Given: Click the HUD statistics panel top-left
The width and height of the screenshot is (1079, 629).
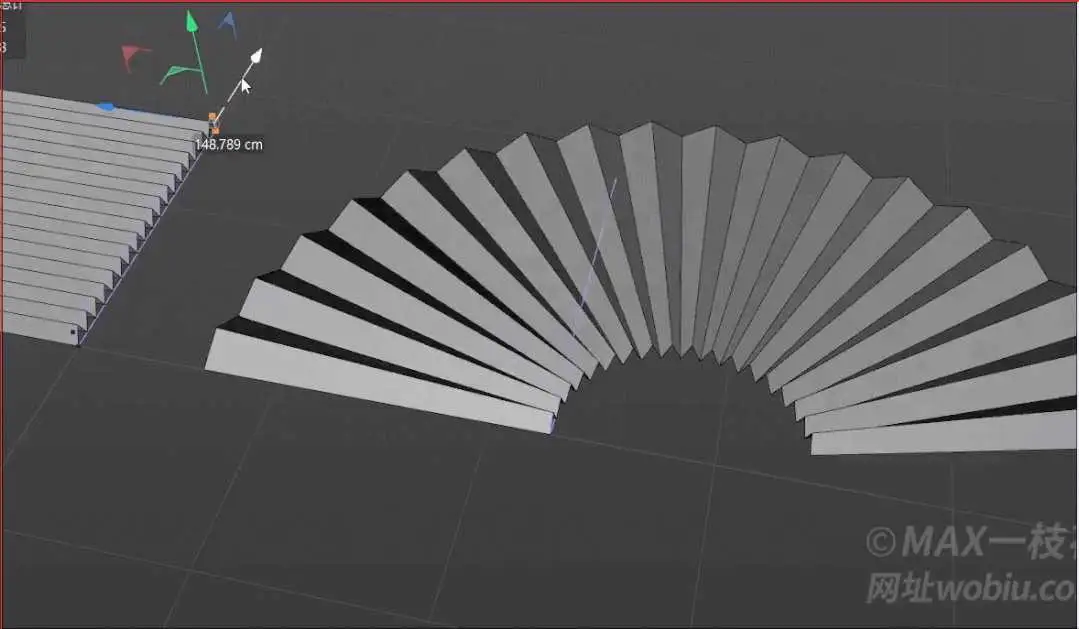Looking at the screenshot, I should point(12,29).
